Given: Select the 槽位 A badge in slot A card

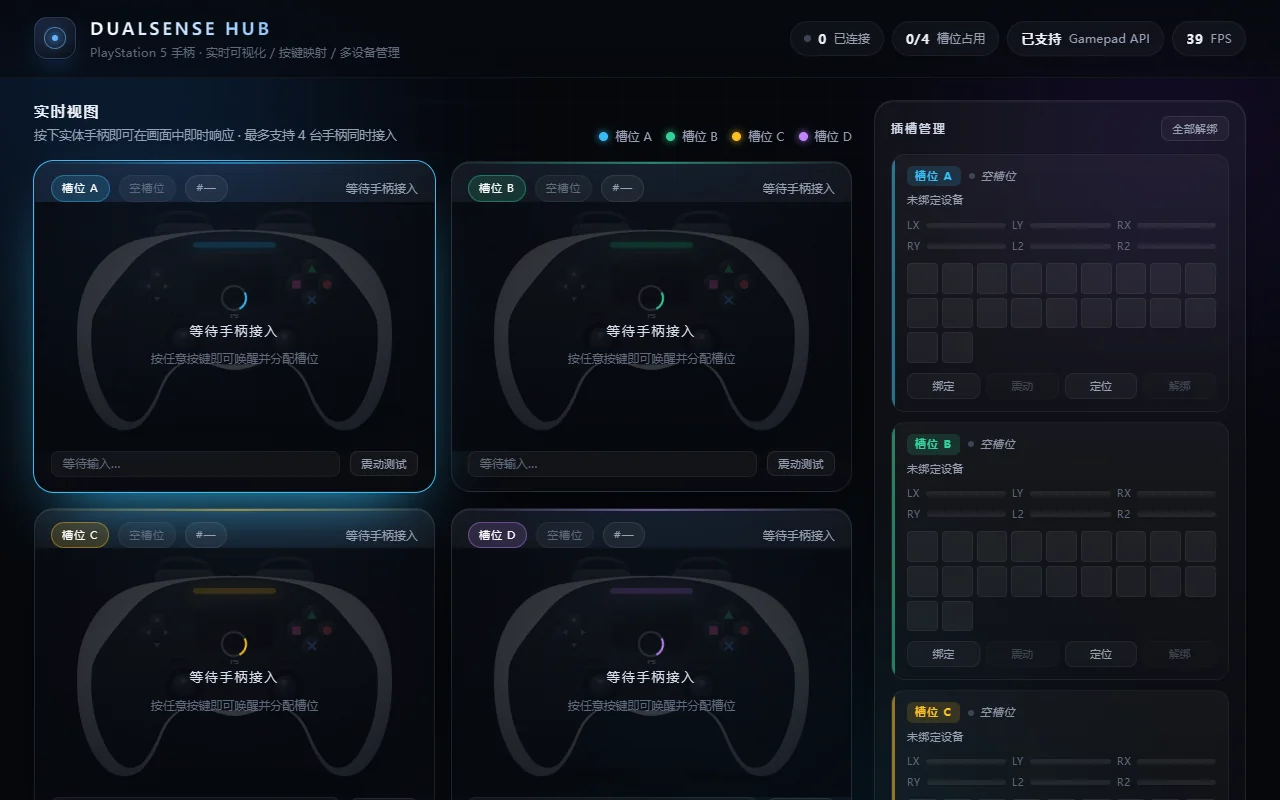Looking at the screenshot, I should pyautogui.click(x=80, y=188).
